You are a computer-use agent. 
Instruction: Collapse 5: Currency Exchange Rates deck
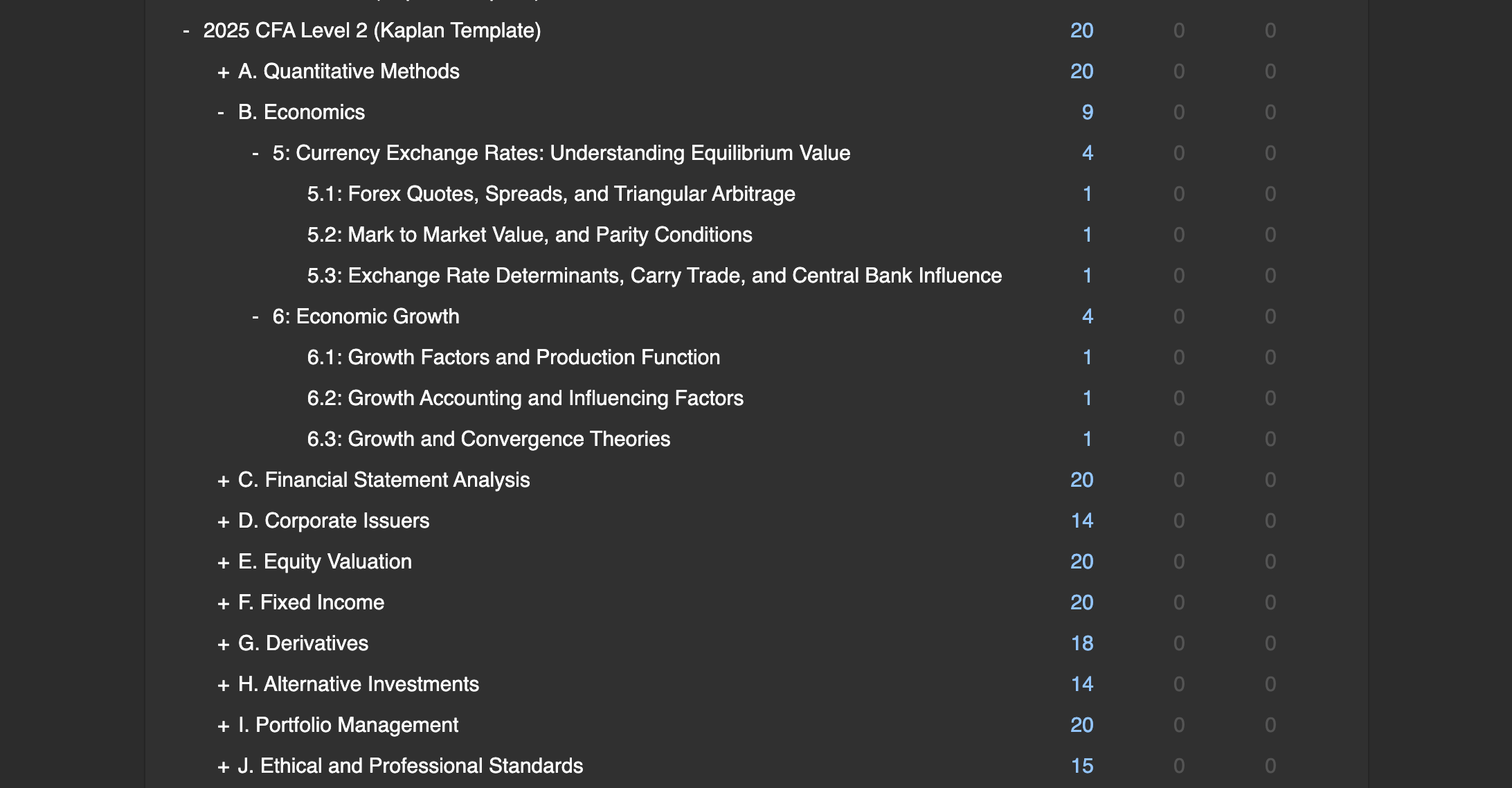pos(255,154)
